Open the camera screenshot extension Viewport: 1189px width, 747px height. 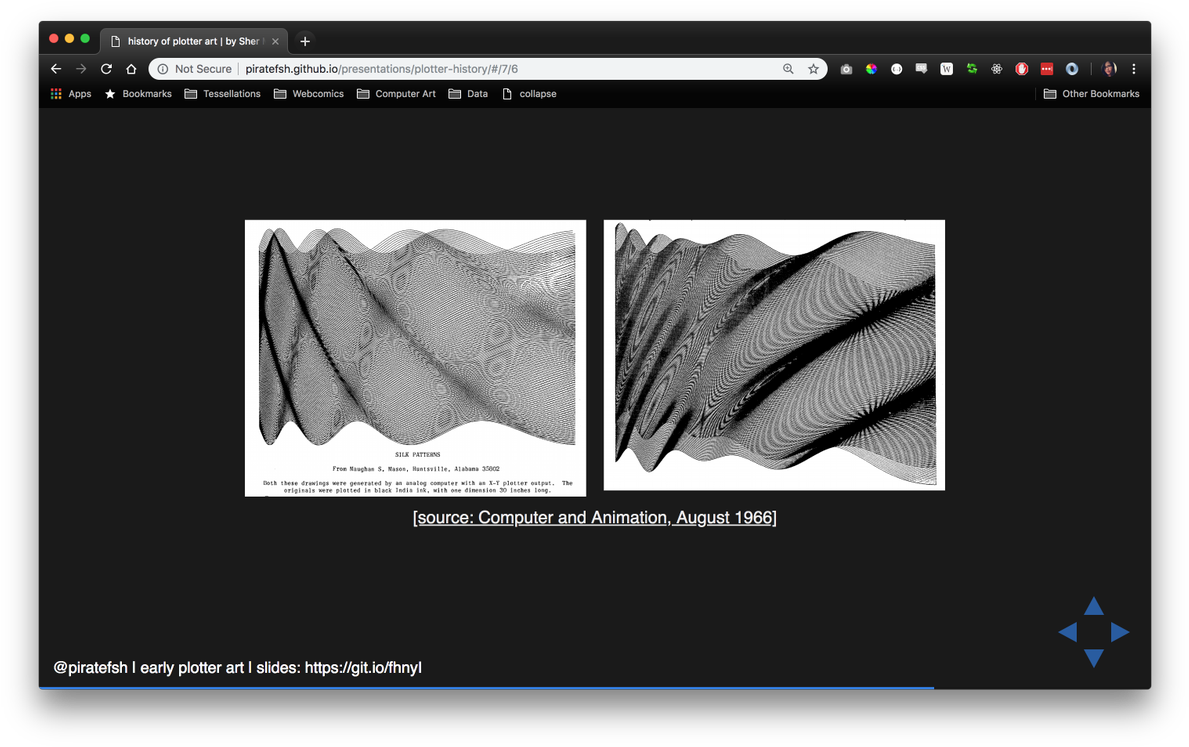(846, 69)
